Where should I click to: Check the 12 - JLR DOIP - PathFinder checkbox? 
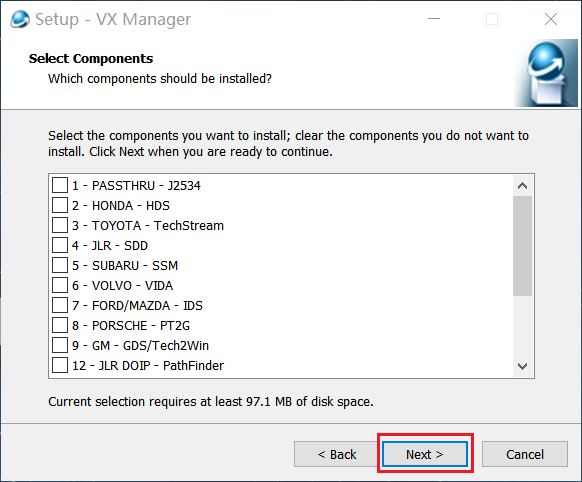[60, 365]
